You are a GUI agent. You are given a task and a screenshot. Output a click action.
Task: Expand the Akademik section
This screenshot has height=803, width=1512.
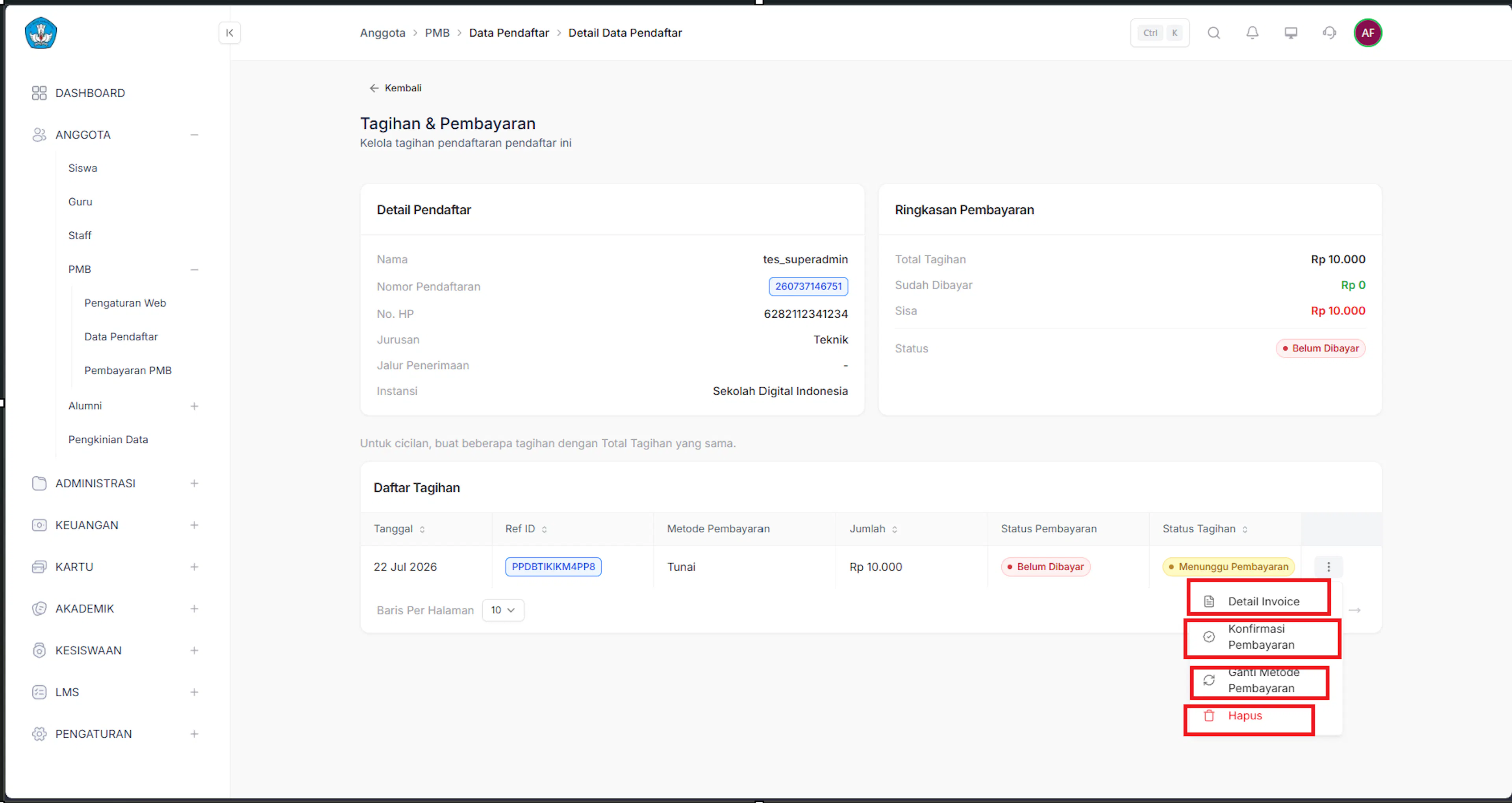point(194,608)
